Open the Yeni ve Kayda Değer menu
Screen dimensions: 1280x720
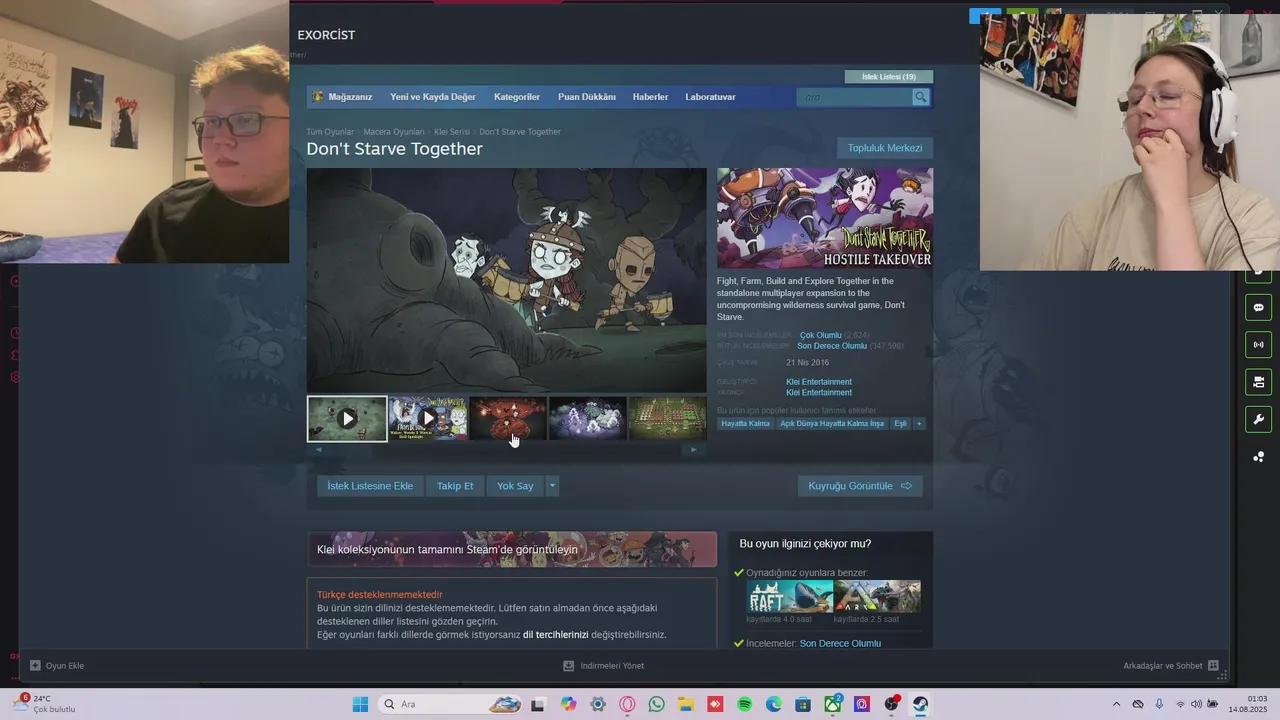pyautogui.click(x=433, y=97)
